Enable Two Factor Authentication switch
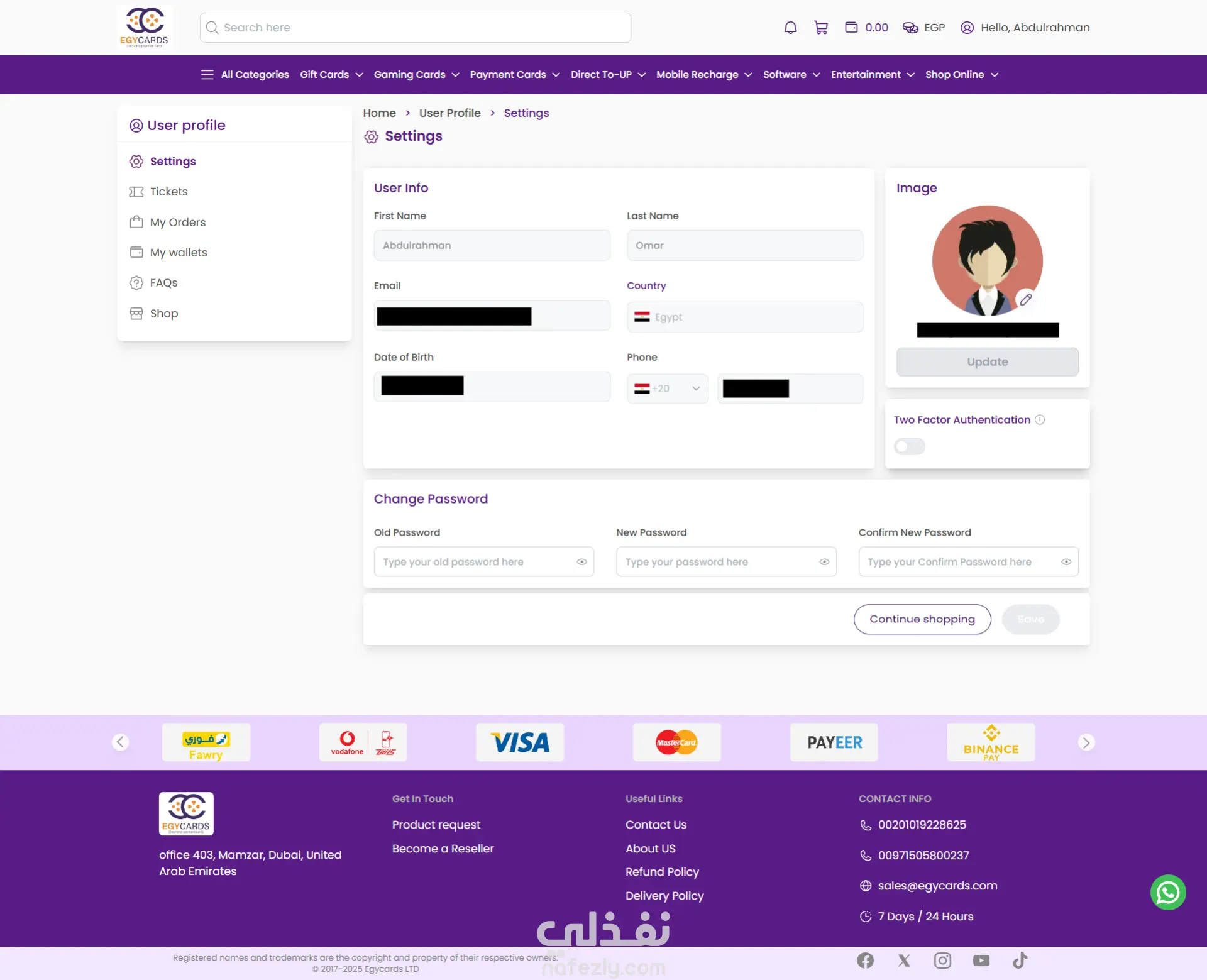The height and width of the screenshot is (980, 1207). (909, 446)
